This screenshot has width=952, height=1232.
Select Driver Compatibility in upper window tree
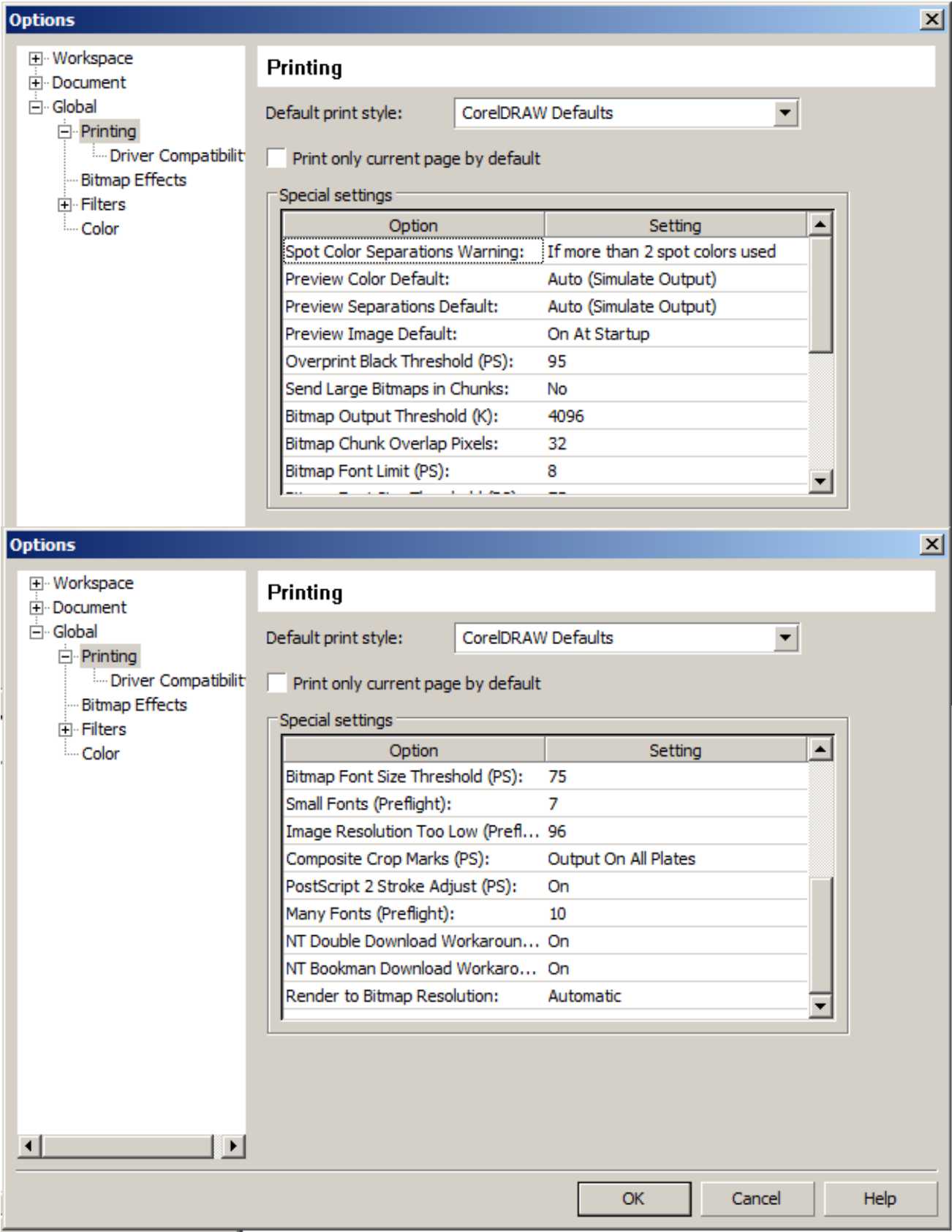pos(177,156)
